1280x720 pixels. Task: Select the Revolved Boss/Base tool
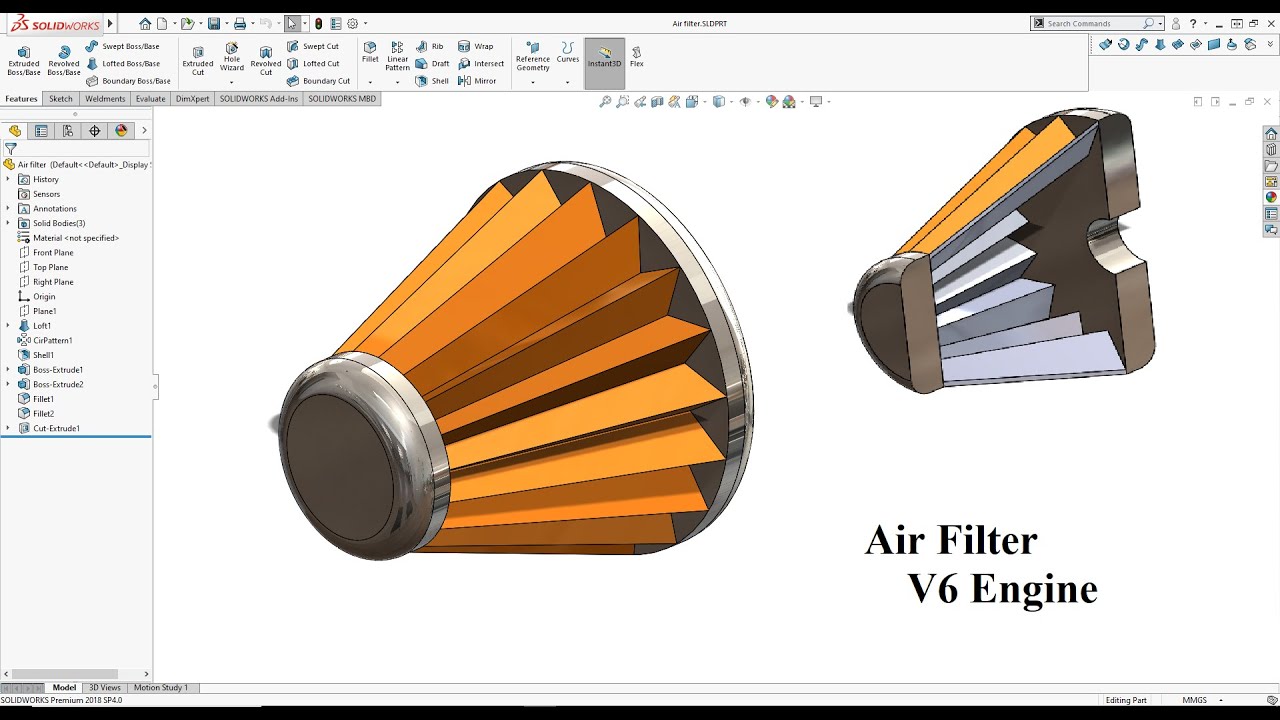[64, 60]
